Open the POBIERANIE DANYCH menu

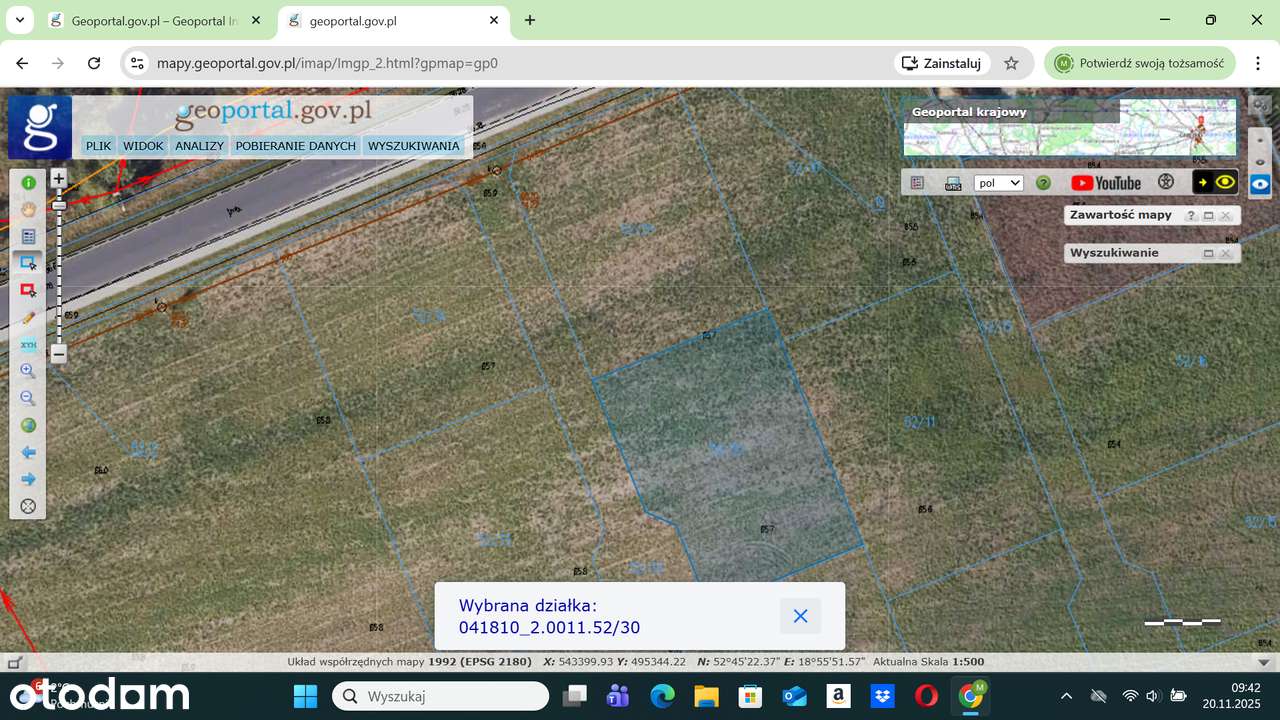point(296,146)
